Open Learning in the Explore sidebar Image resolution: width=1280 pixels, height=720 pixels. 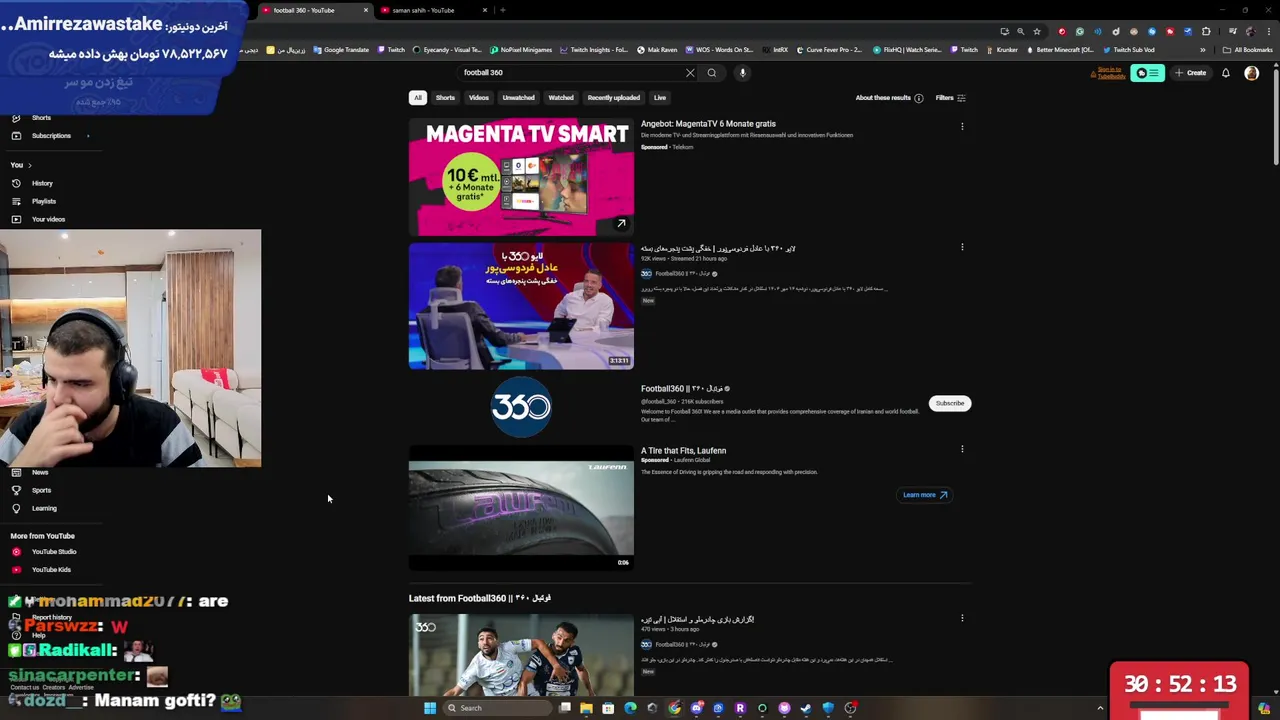pos(44,508)
